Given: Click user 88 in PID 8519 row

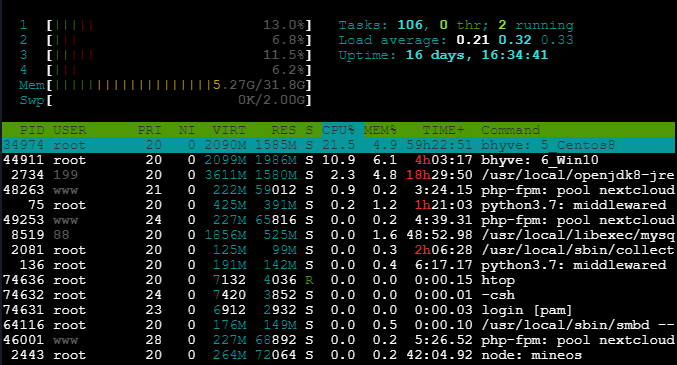Looking at the screenshot, I should tap(61, 235).
